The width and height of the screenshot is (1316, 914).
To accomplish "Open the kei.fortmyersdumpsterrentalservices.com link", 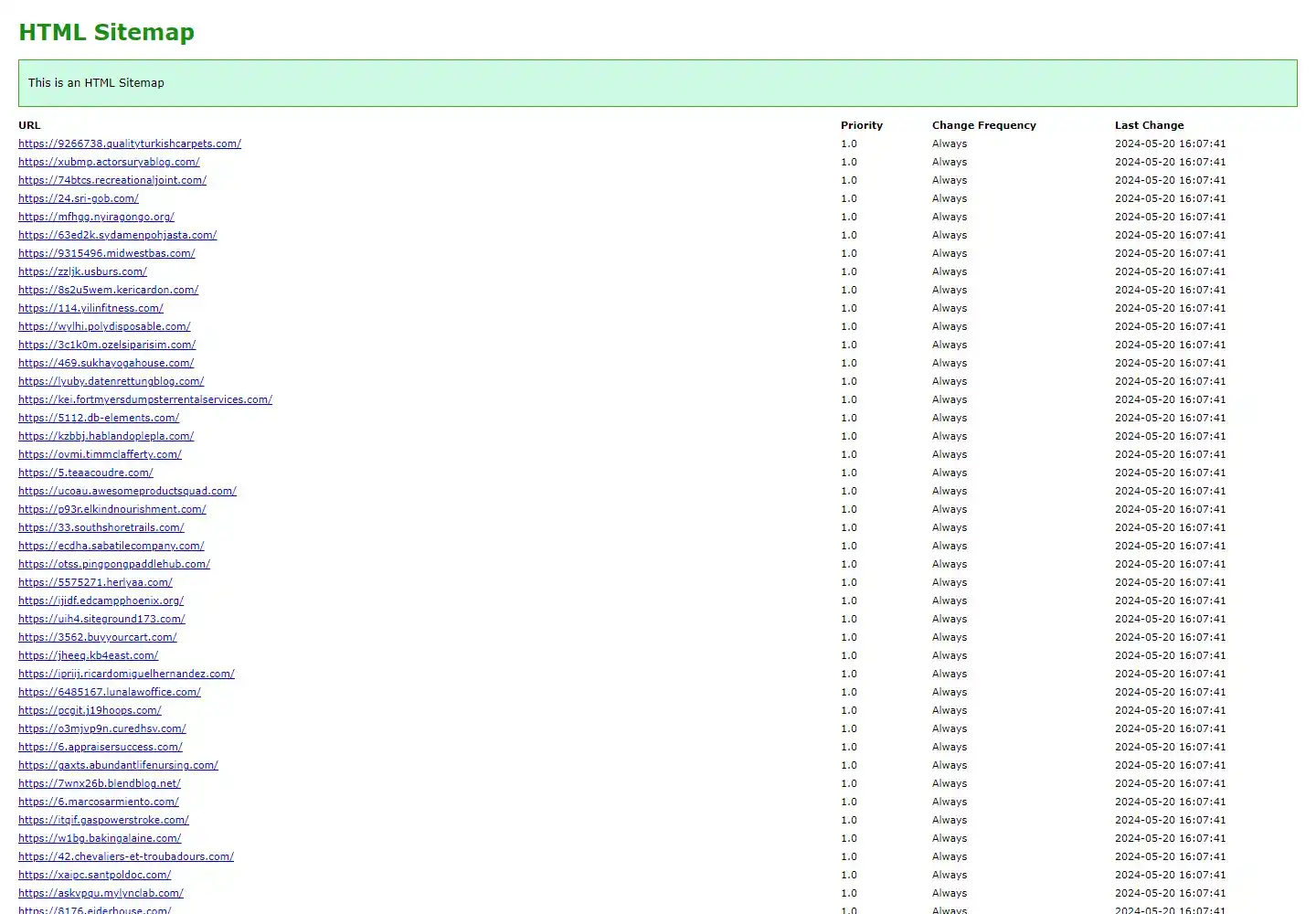I will click(145, 399).
